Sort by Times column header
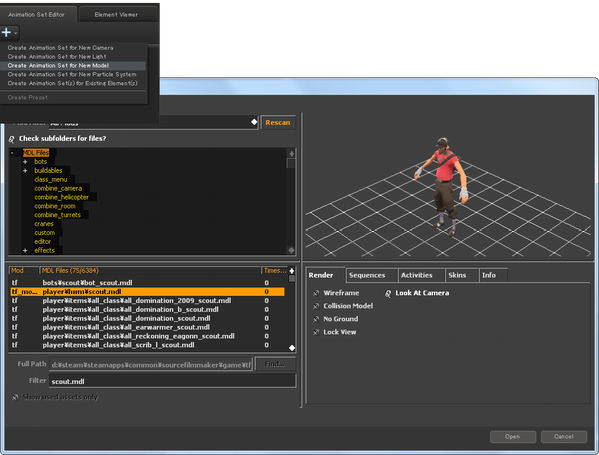The height and width of the screenshot is (455, 599). click(x=275, y=270)
